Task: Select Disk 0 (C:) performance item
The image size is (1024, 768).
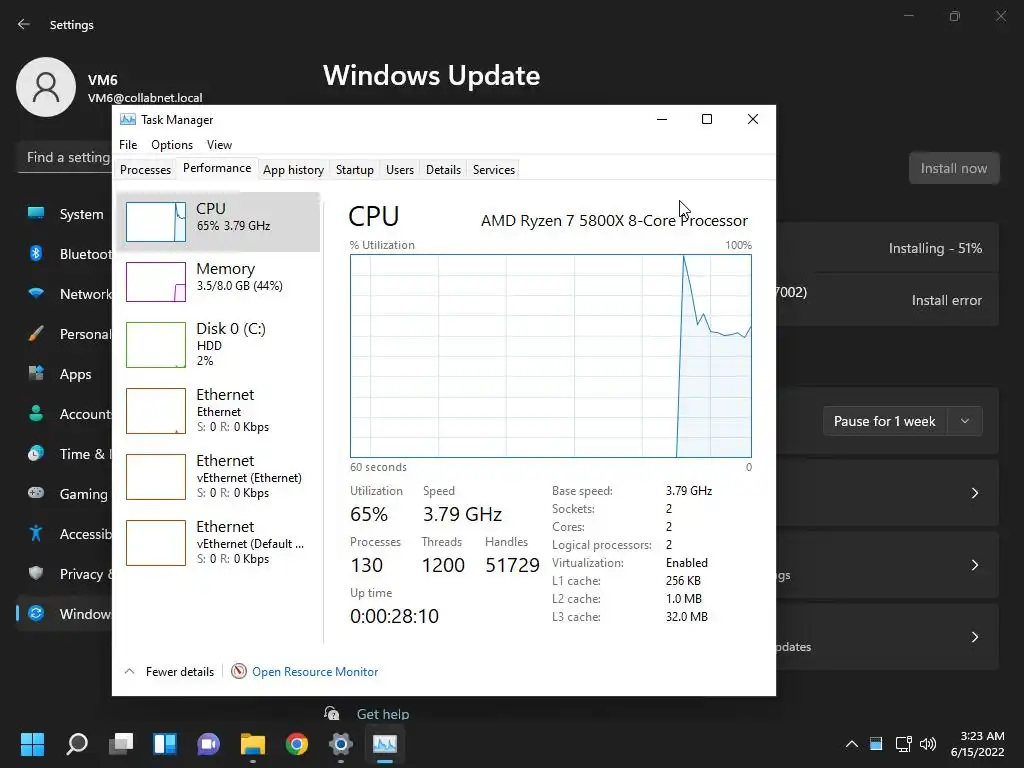Action: pyautogui.click(x=218, y=344)
